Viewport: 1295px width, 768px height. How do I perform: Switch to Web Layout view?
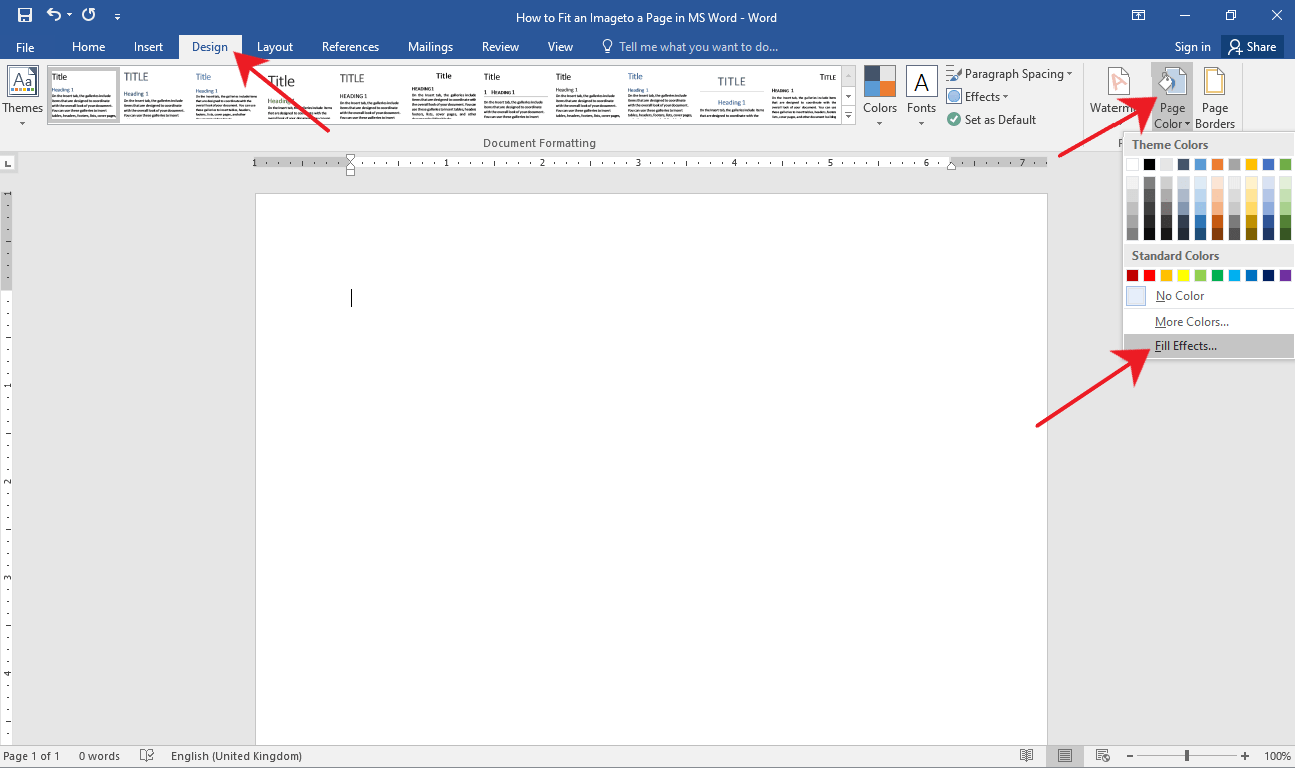[1102, 755]
